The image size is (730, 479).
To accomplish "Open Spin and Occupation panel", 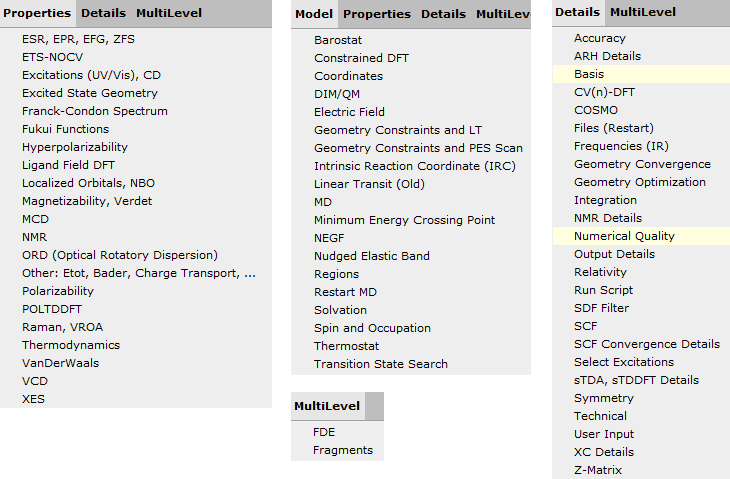I will 372,328.
